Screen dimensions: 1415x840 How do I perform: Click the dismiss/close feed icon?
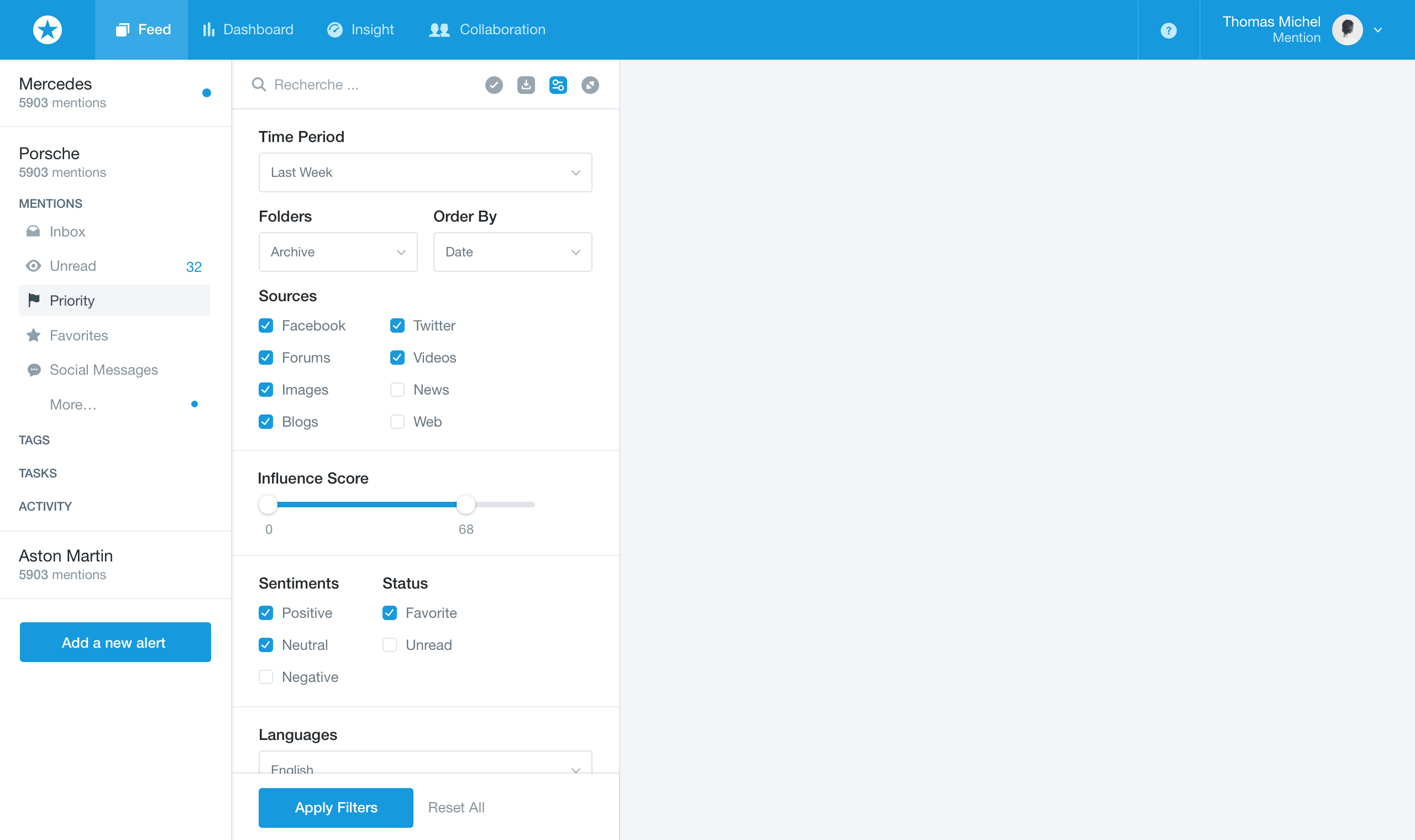click(x=590, y=84)
